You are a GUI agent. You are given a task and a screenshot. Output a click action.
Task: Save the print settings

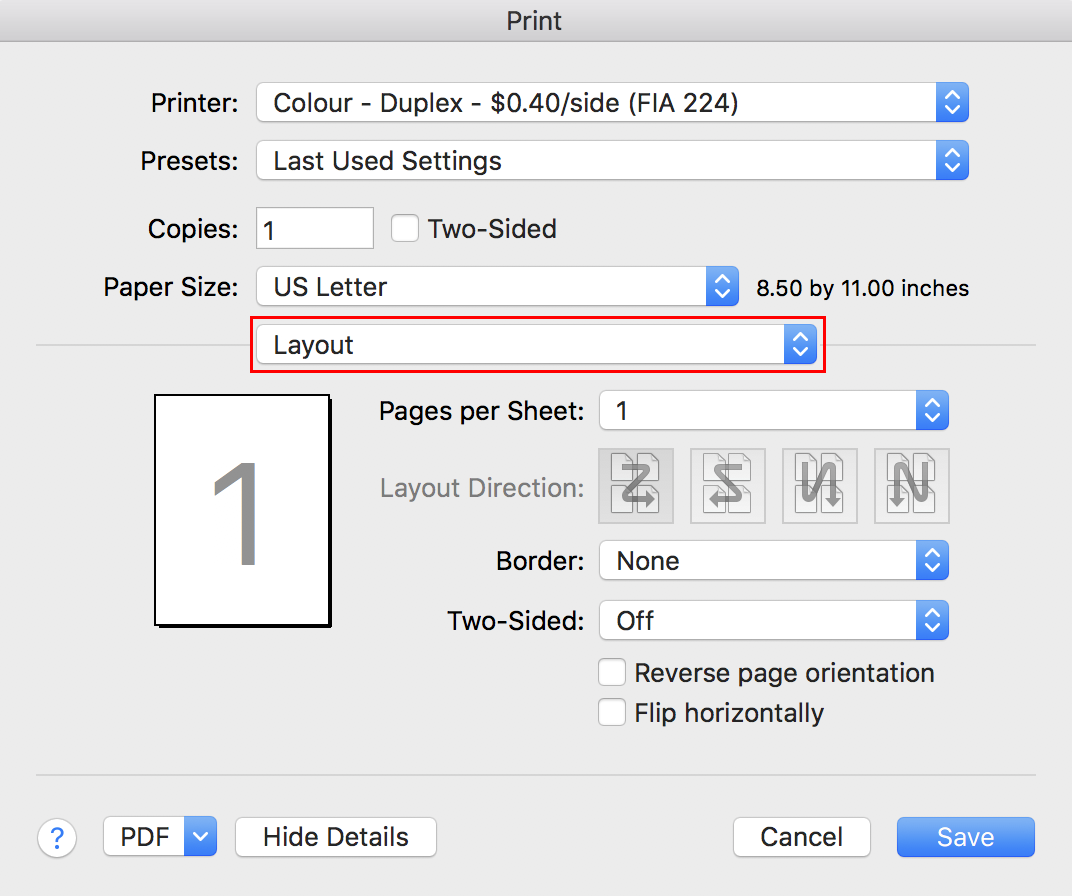[x=964, y=837]
